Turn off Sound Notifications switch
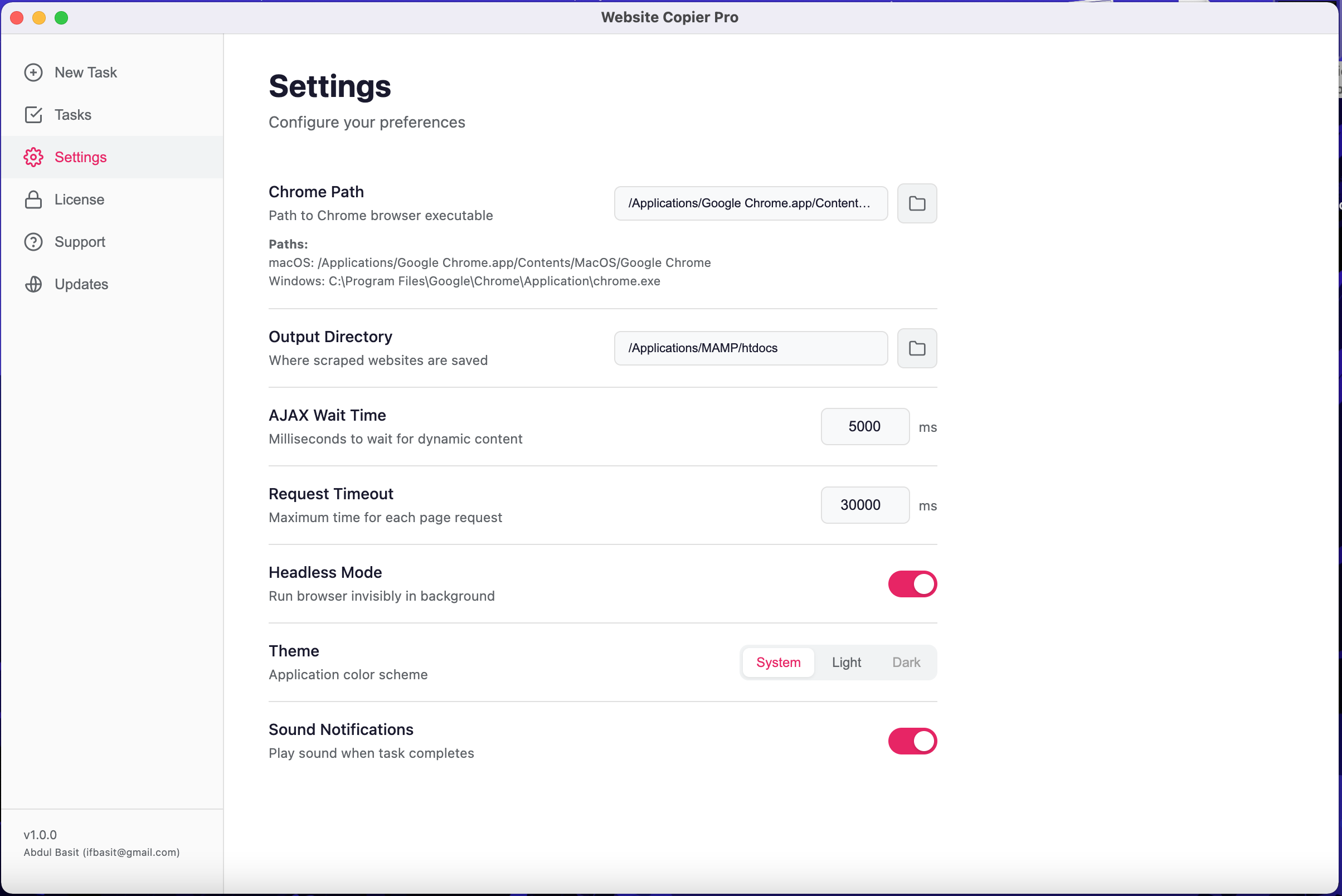Image resolution: width=1342 pixels, height=896 pixels. click(x=912, y=741)
